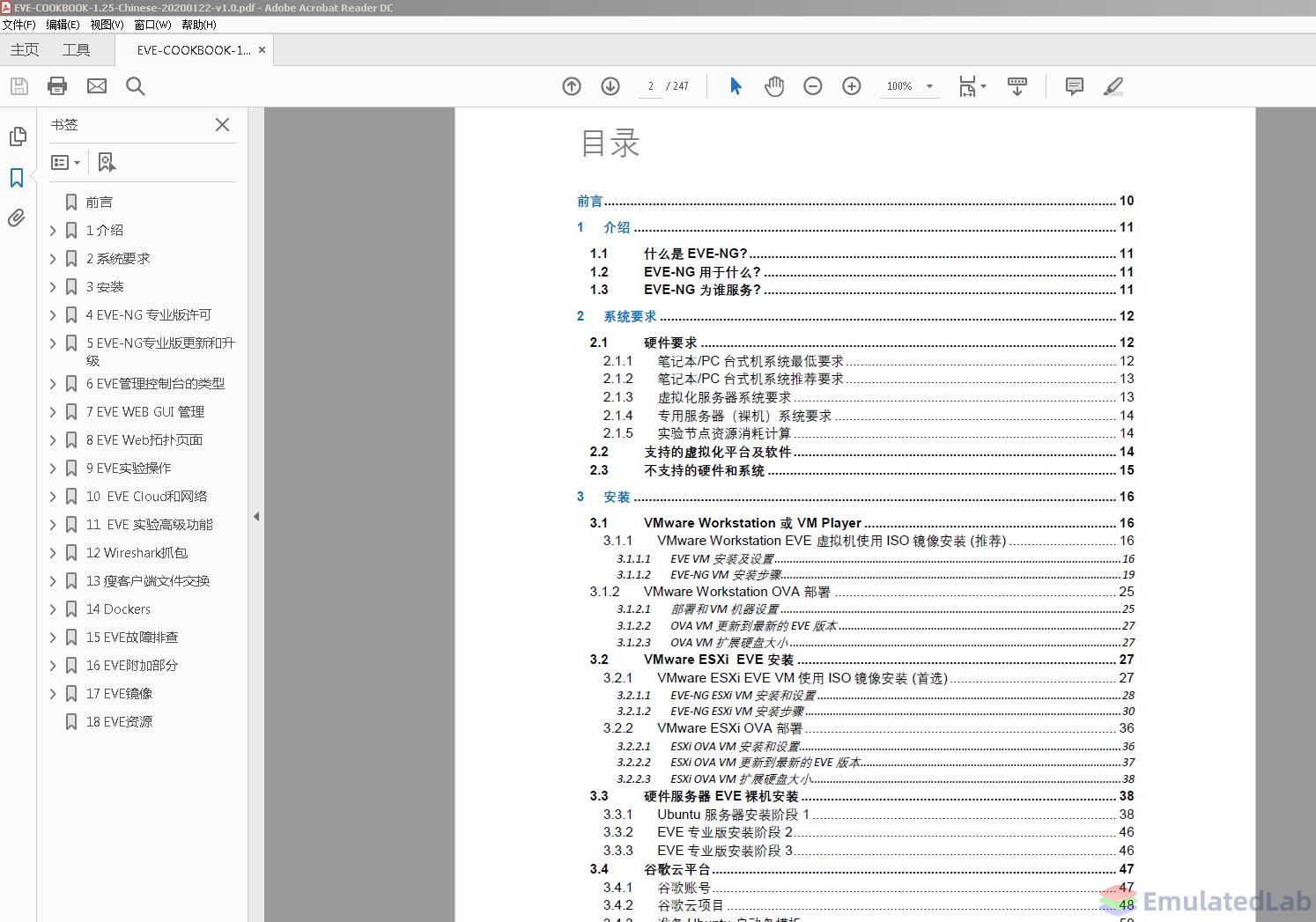Open the 视图(V) menu
This screenshot has height=922, width=1316.
107,25
